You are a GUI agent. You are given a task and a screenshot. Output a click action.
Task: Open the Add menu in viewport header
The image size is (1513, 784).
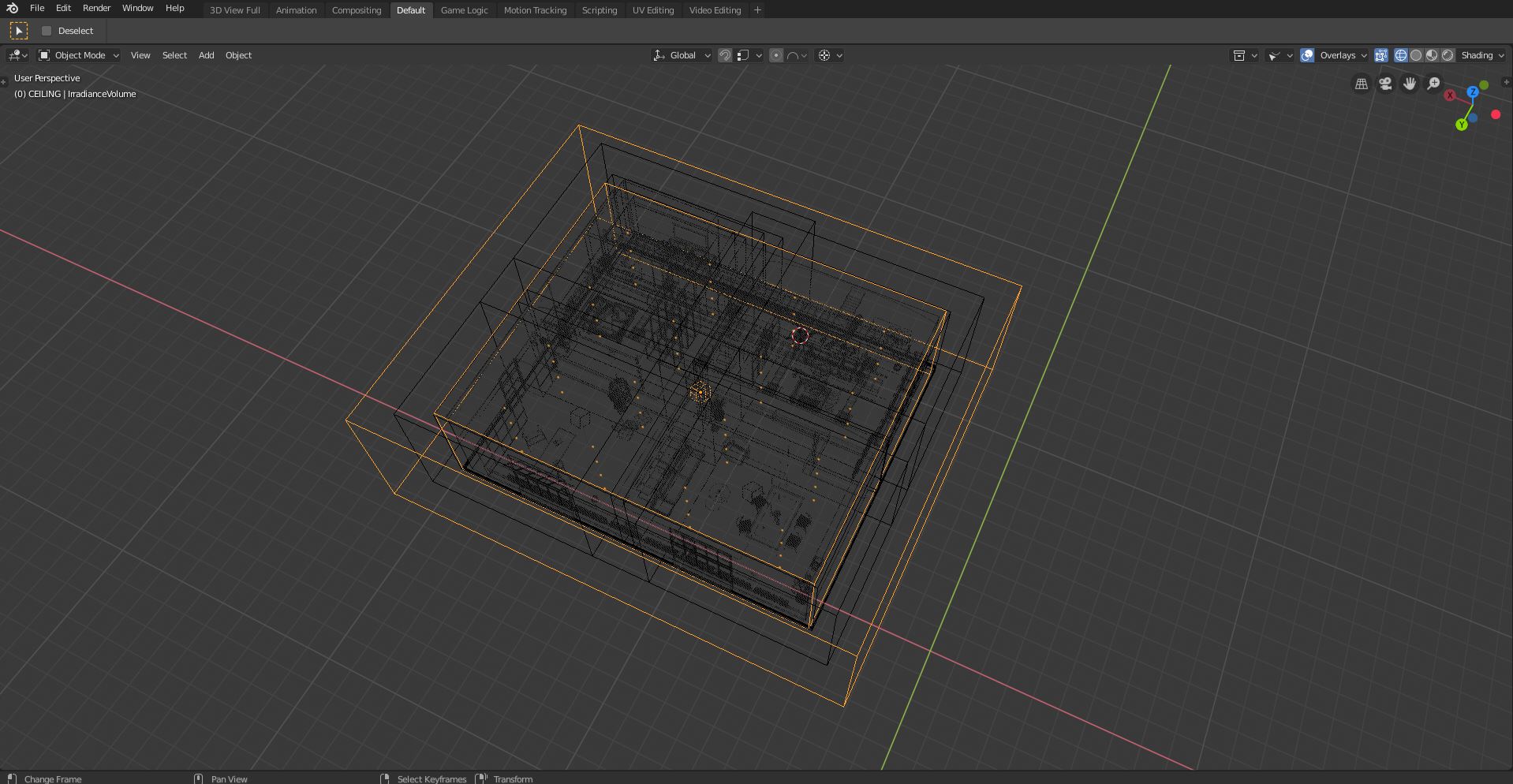tap(206, 55)
